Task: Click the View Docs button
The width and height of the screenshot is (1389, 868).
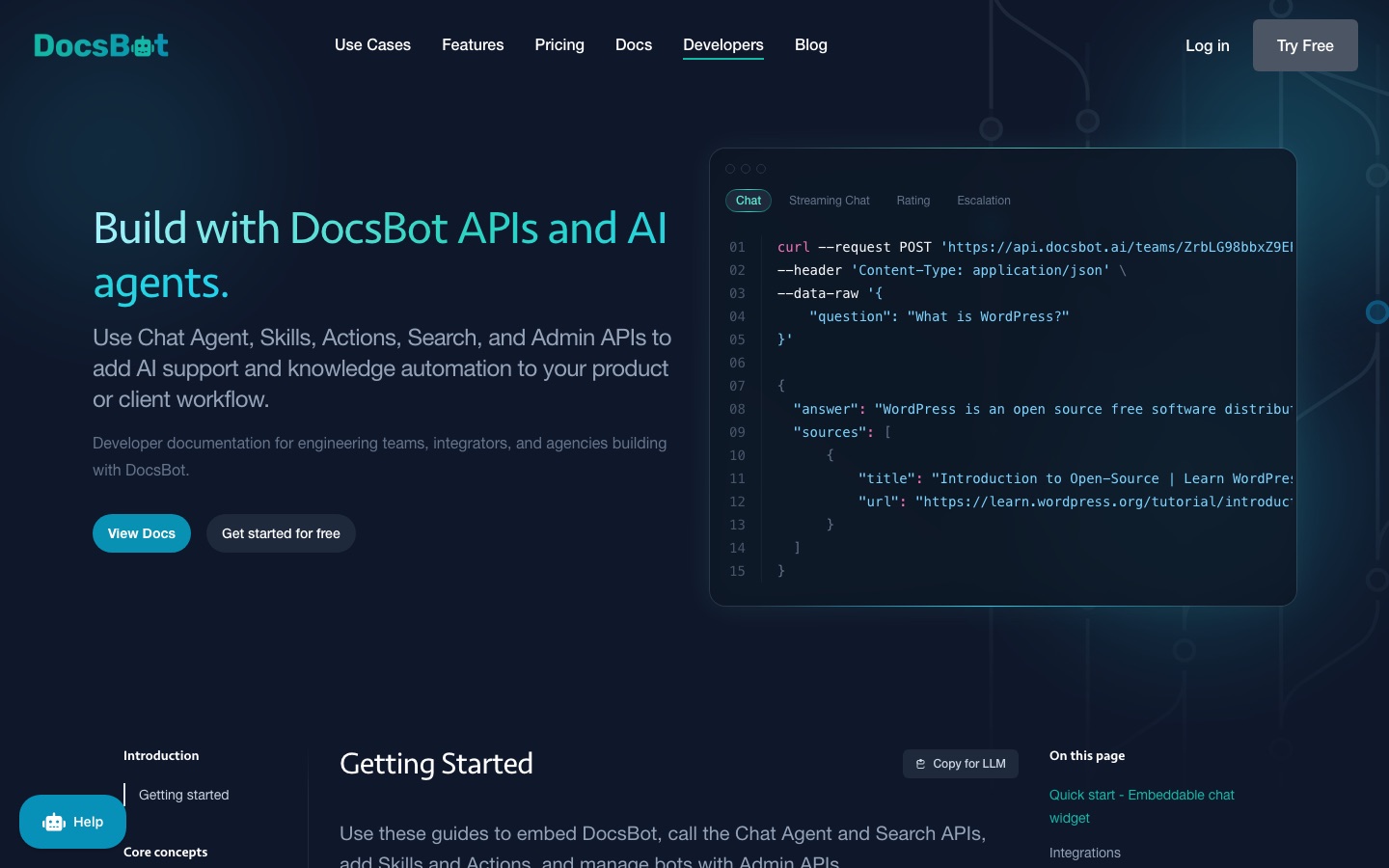Action: coord(142,533)
